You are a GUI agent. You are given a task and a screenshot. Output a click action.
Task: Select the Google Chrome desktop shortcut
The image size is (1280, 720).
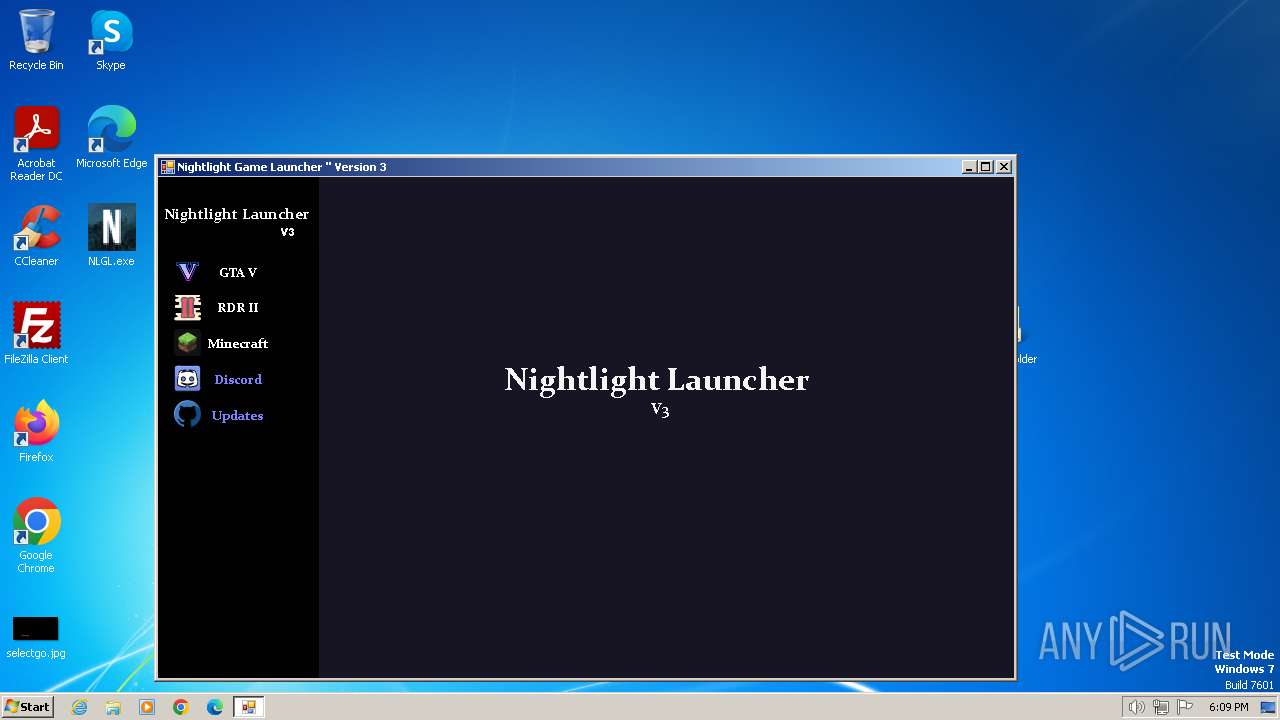[36, 536]
